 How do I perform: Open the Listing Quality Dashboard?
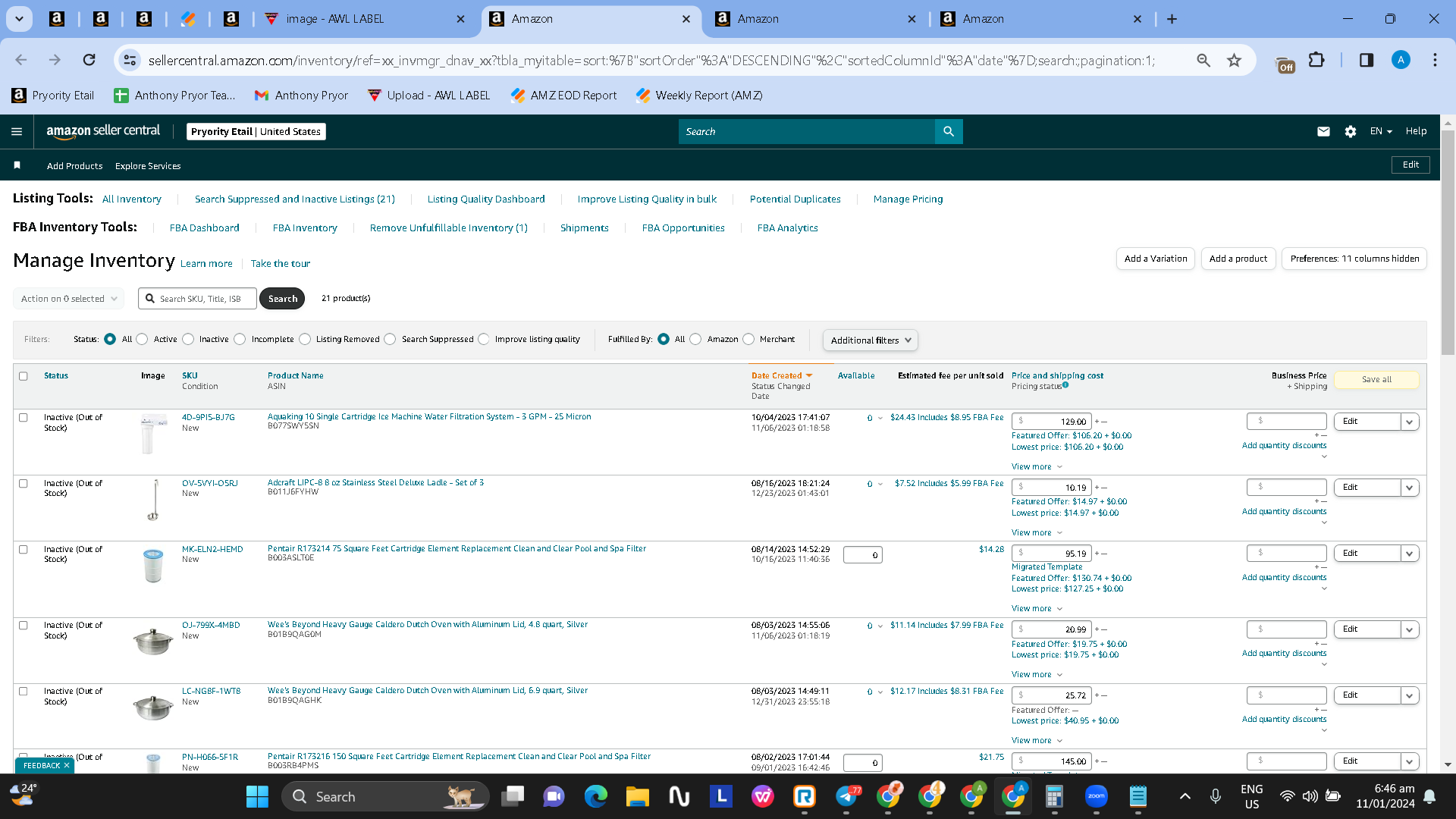[x=486, y=199]
